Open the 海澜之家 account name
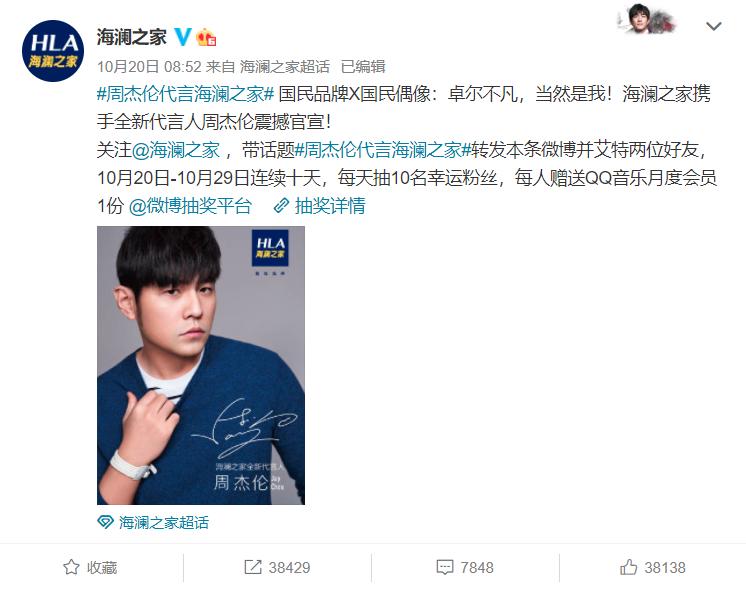 132,37
